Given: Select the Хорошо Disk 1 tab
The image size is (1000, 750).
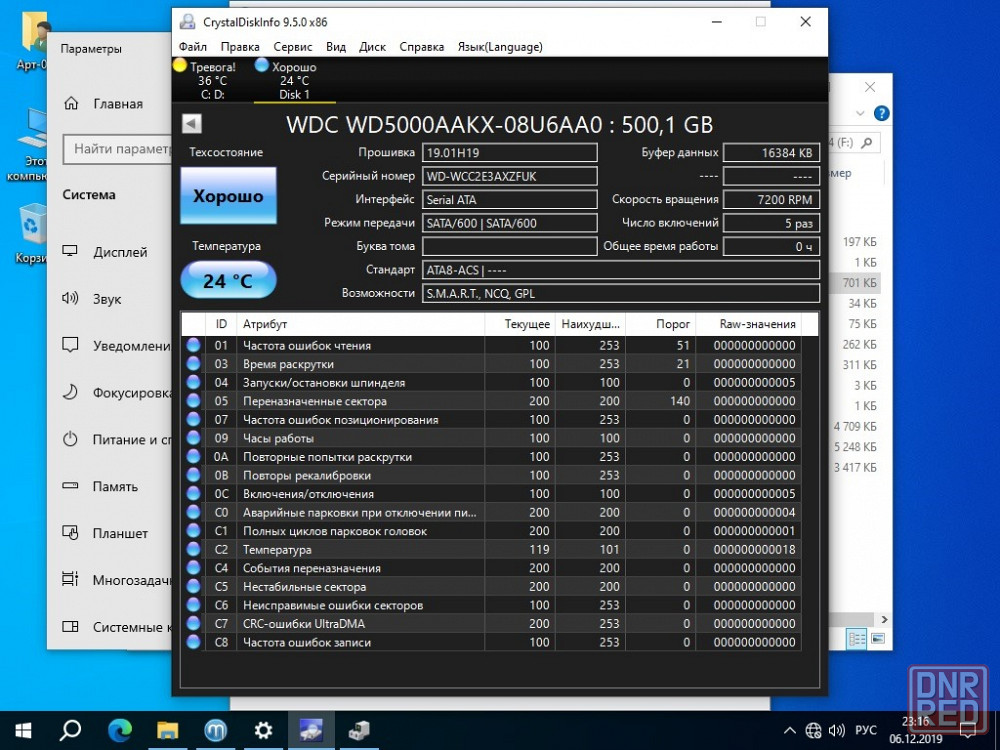Looking at the screenshot, I should (x=294, y=80).
